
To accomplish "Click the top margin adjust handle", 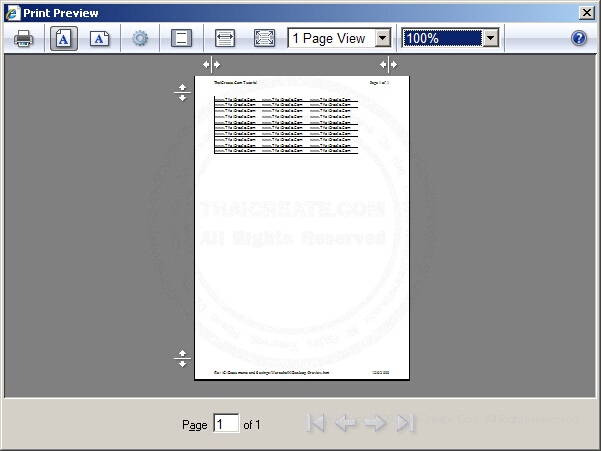I will click(182, 92).
